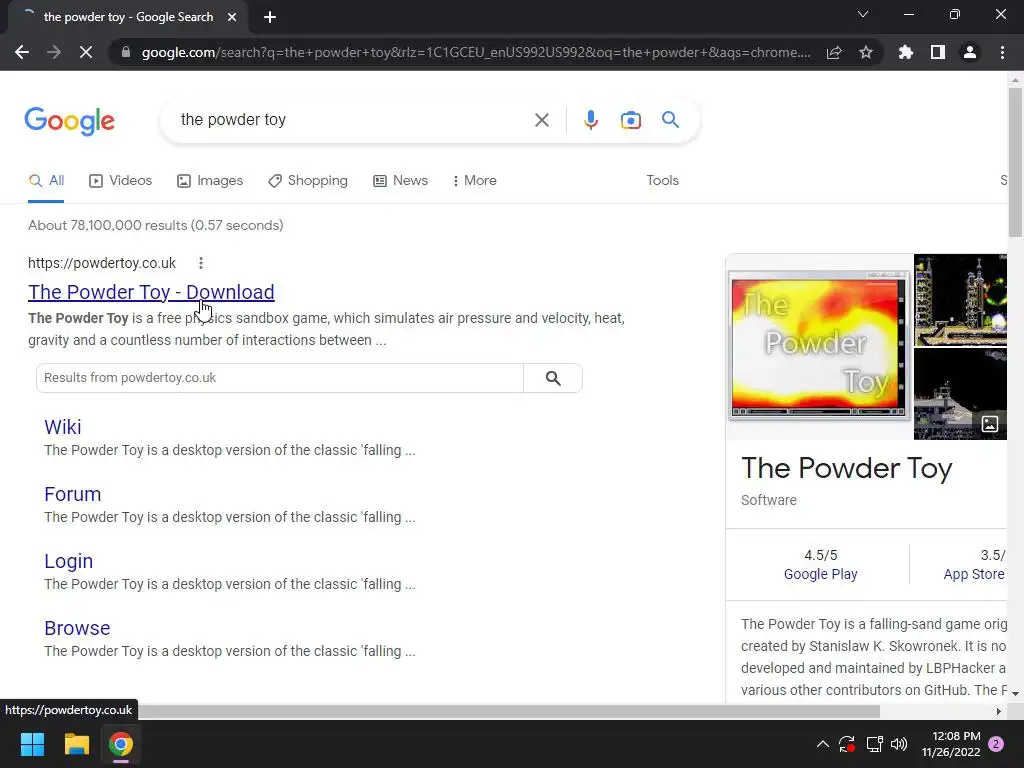This screenshot has height=768, width=1024.
Task: Open the large Powder Toy fire thumbnail
Action: [819, 347]
